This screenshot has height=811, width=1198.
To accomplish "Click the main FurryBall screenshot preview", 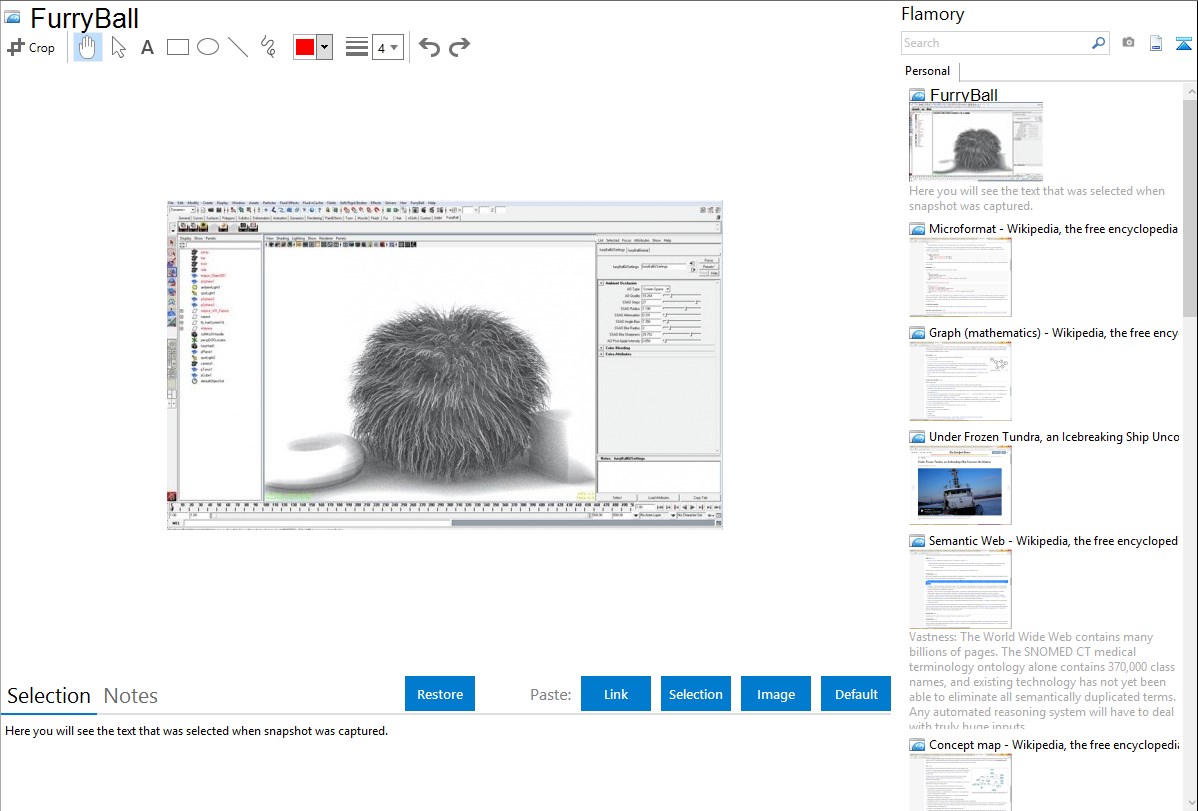I will pos(445,365).
